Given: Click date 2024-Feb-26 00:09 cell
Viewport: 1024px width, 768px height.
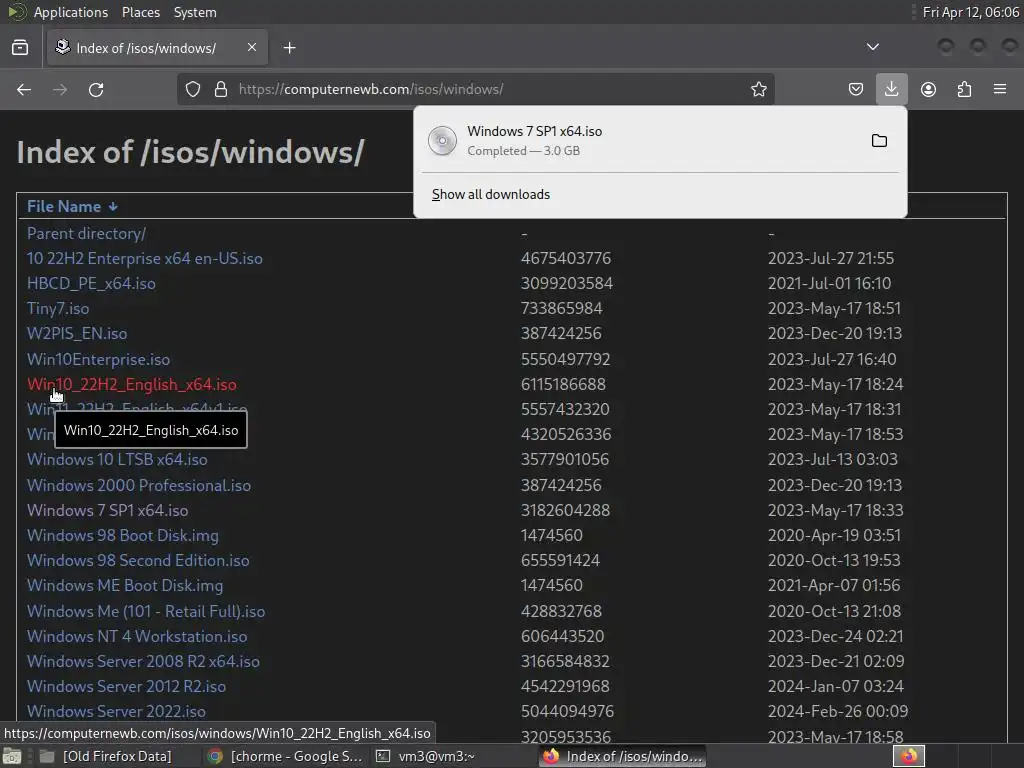Looking at the screenshot, I should tap(838, 712).
